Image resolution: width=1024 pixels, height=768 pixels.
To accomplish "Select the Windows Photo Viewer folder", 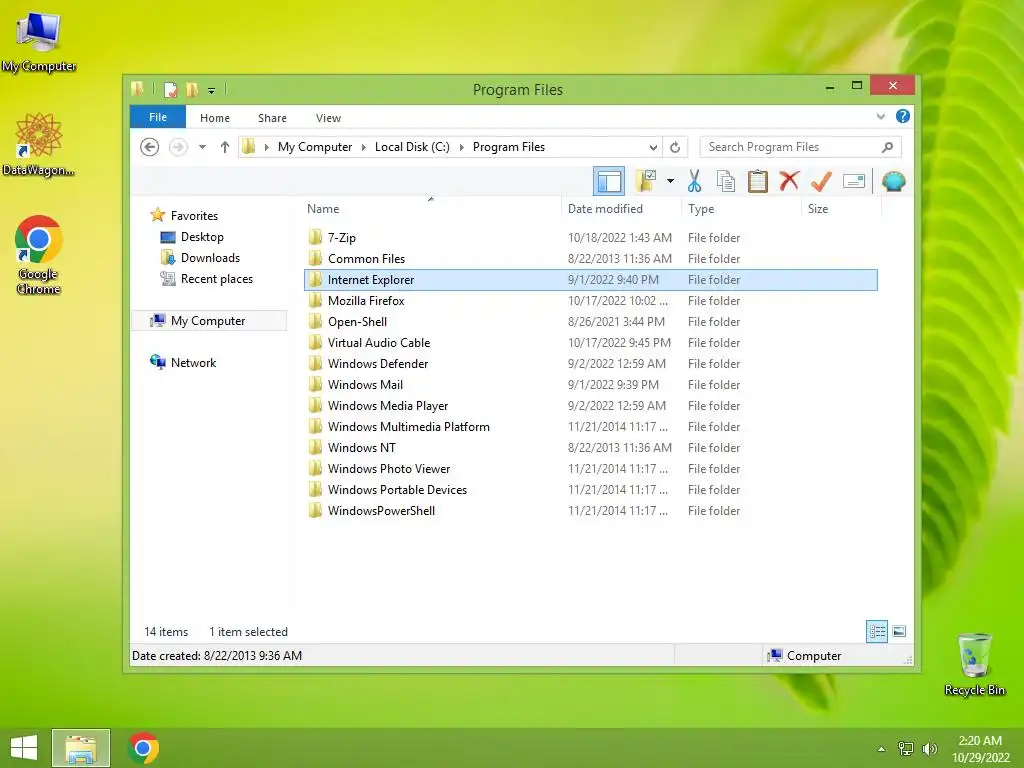I will pyautogui.click(x=590, y=468).
